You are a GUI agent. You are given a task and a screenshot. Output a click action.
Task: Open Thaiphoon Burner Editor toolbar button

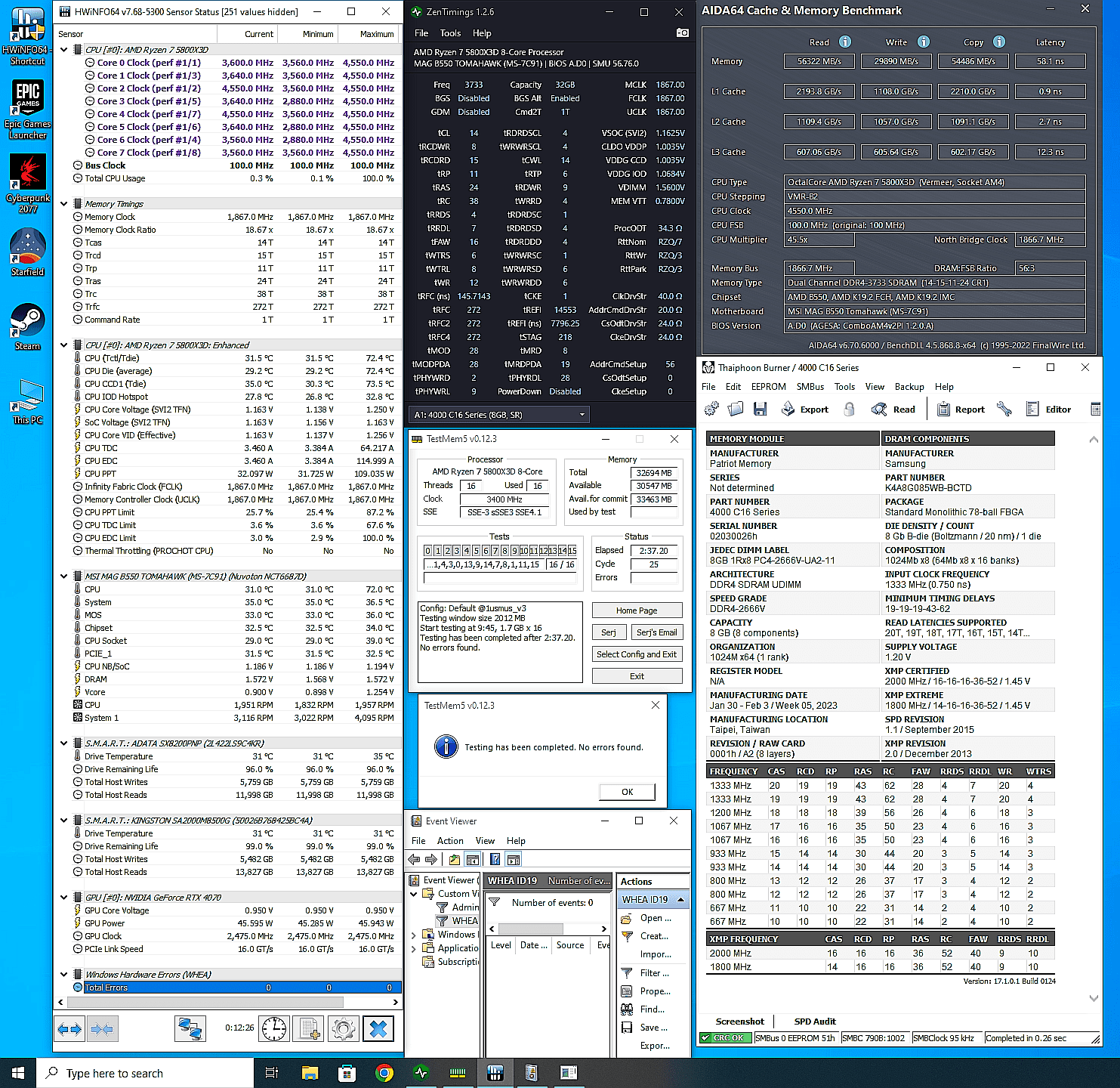pos(1048,409)
